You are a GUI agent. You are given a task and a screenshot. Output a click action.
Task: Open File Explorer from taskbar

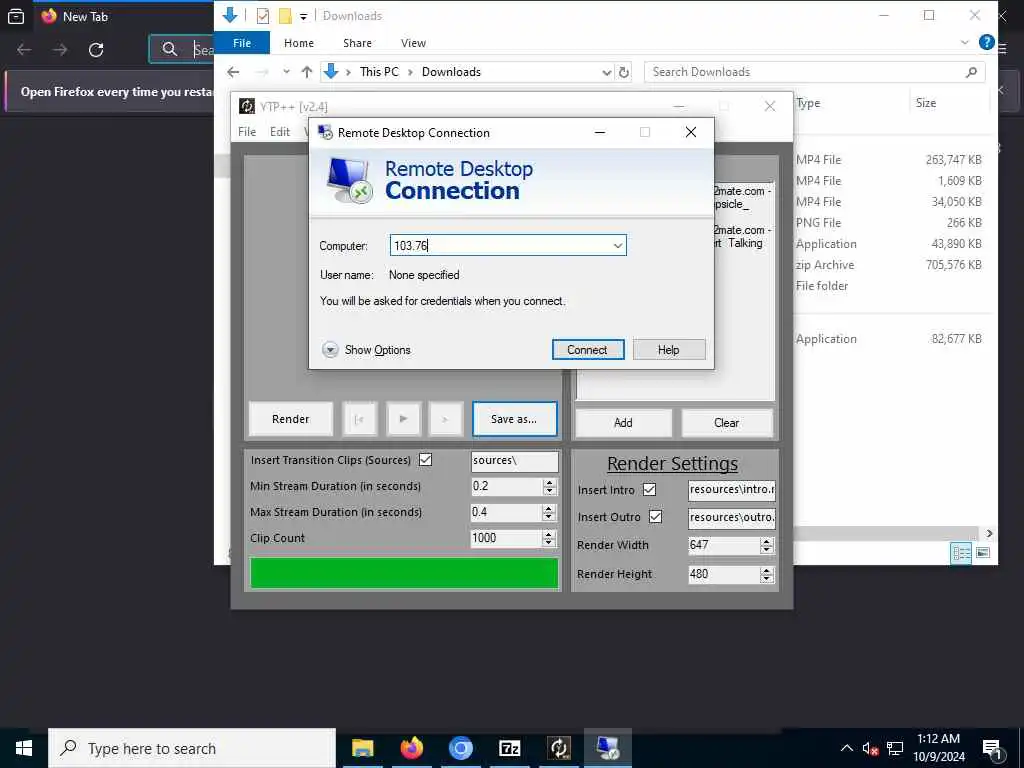[x=362, y=748]
